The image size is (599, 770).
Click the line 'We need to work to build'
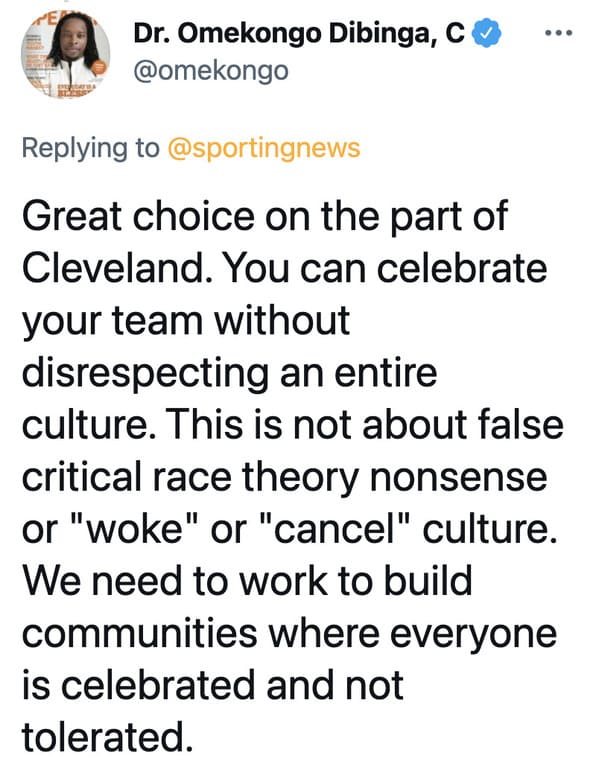coord(247,580)
